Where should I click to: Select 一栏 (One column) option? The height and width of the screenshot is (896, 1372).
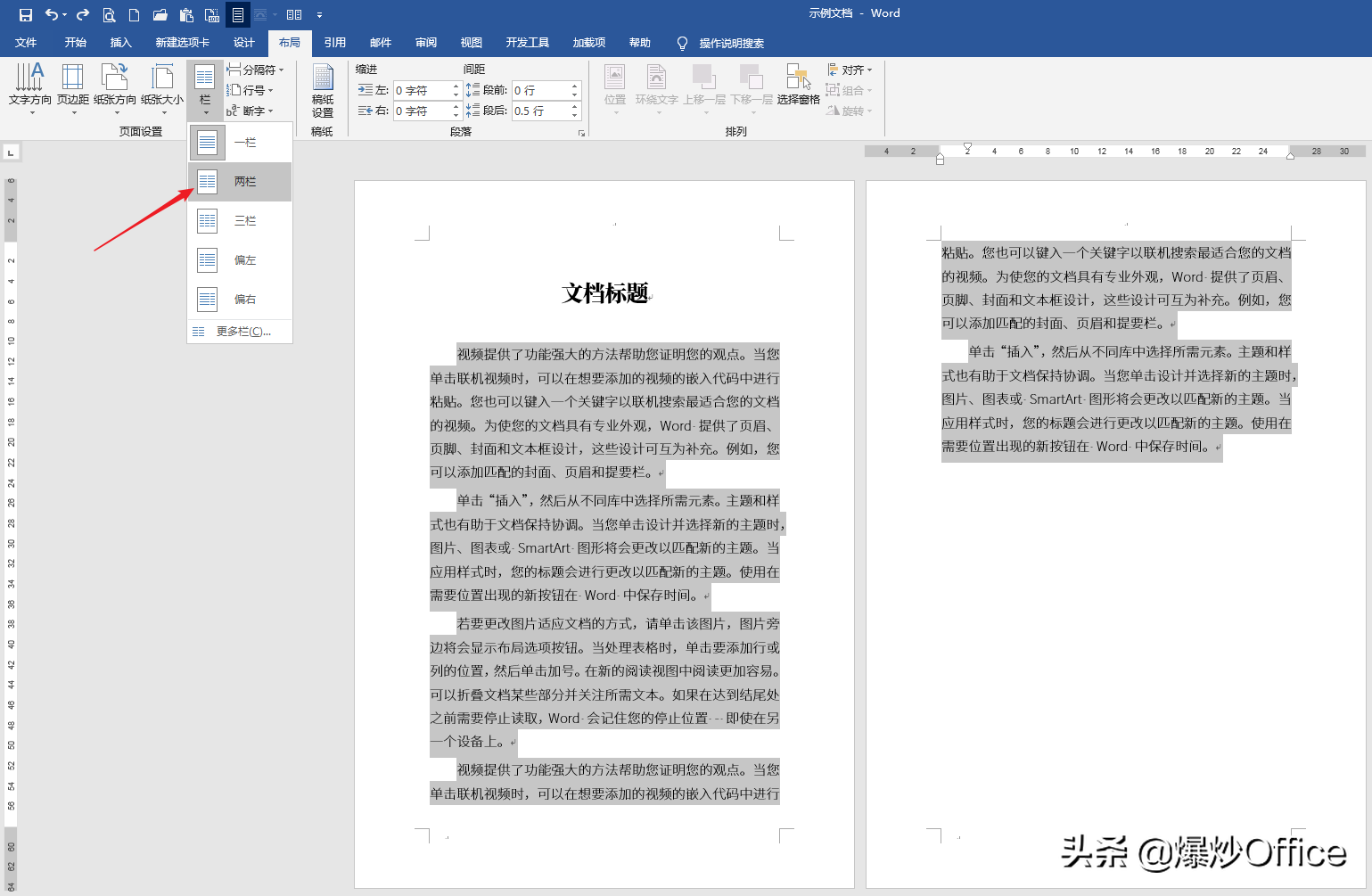(240, 142)
